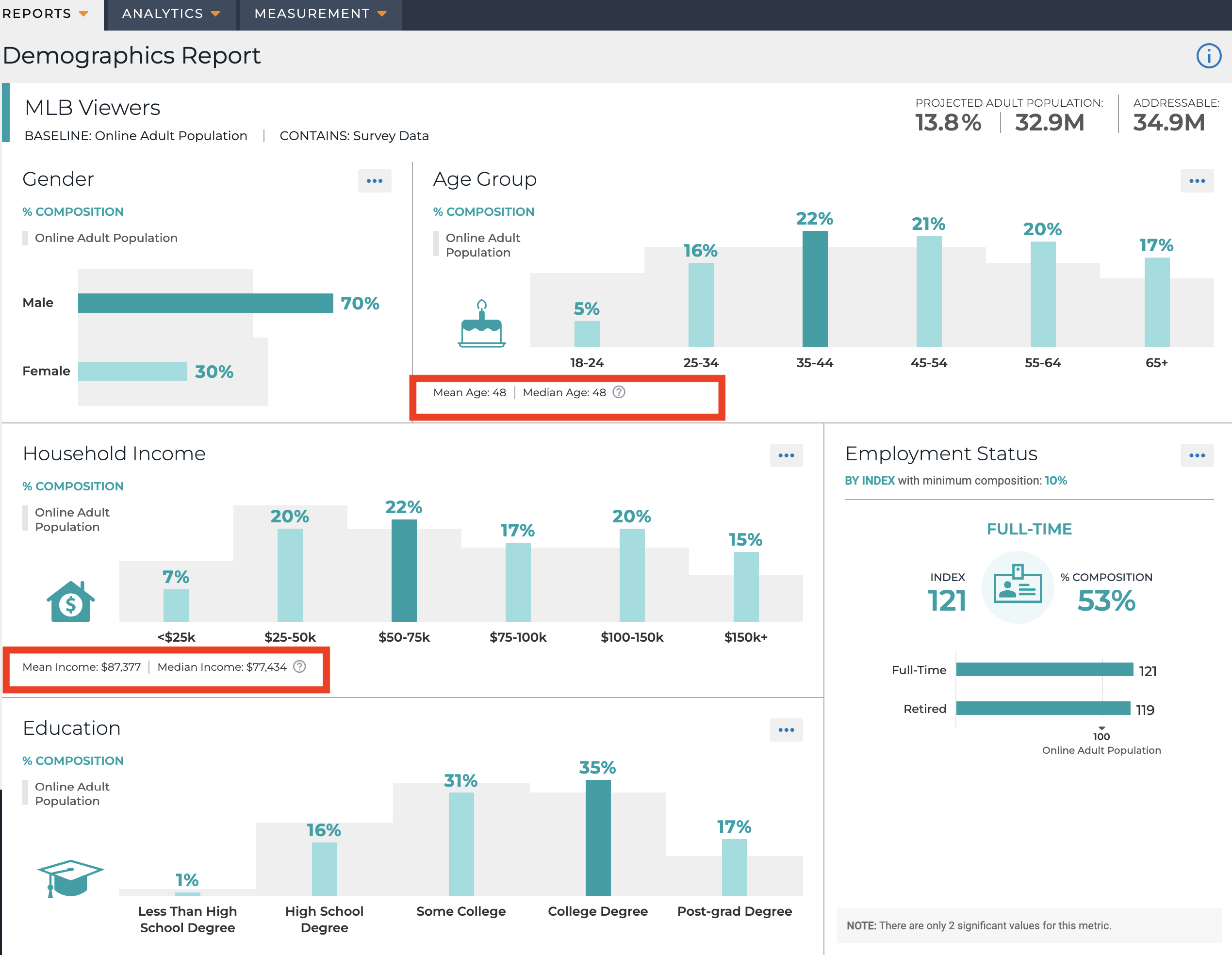Select the Full-Time index bar 121
Screen dimensions: 1232x955
click(1045, 669)
